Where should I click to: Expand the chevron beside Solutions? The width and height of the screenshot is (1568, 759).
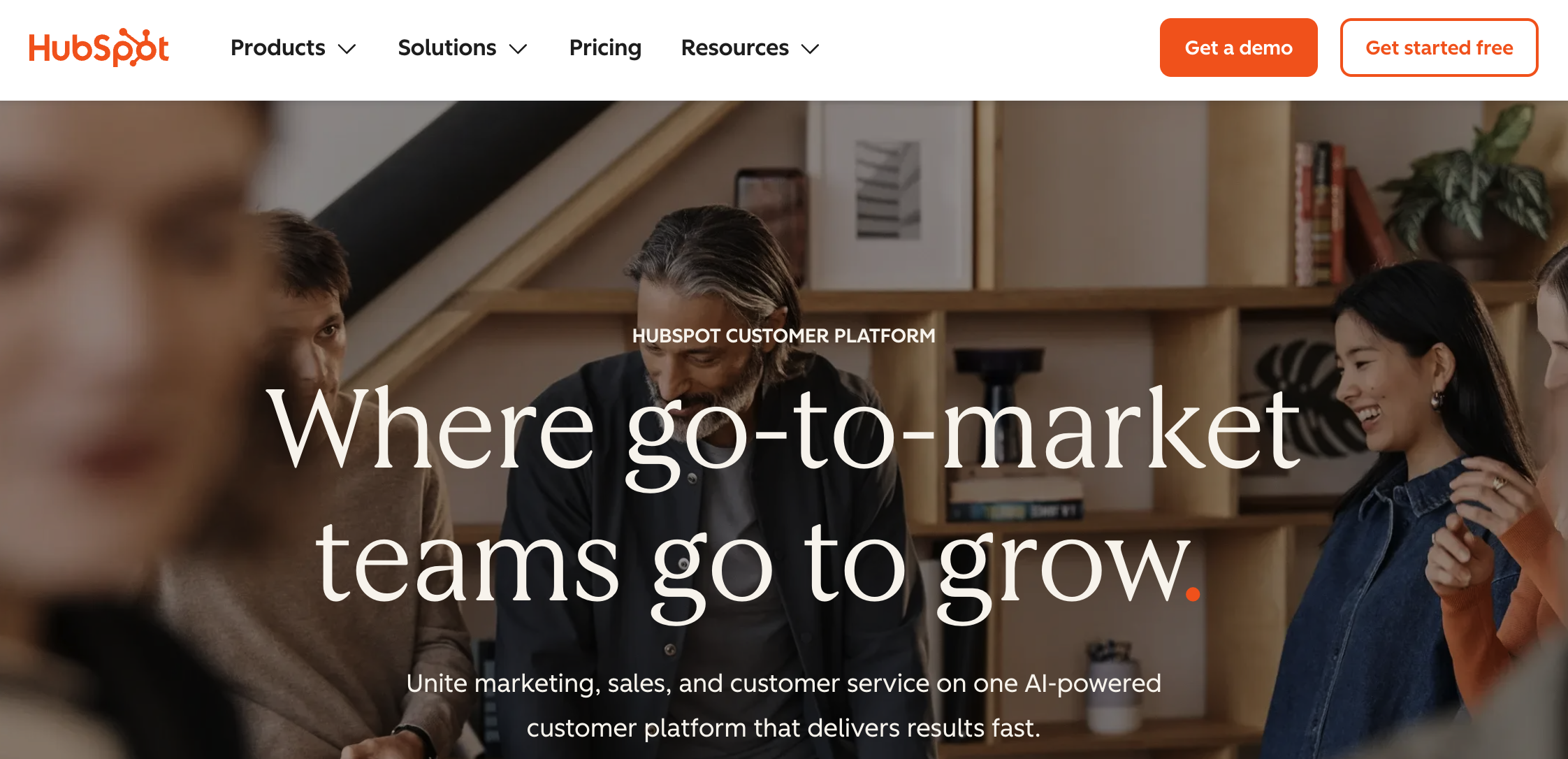pos(518,49)
